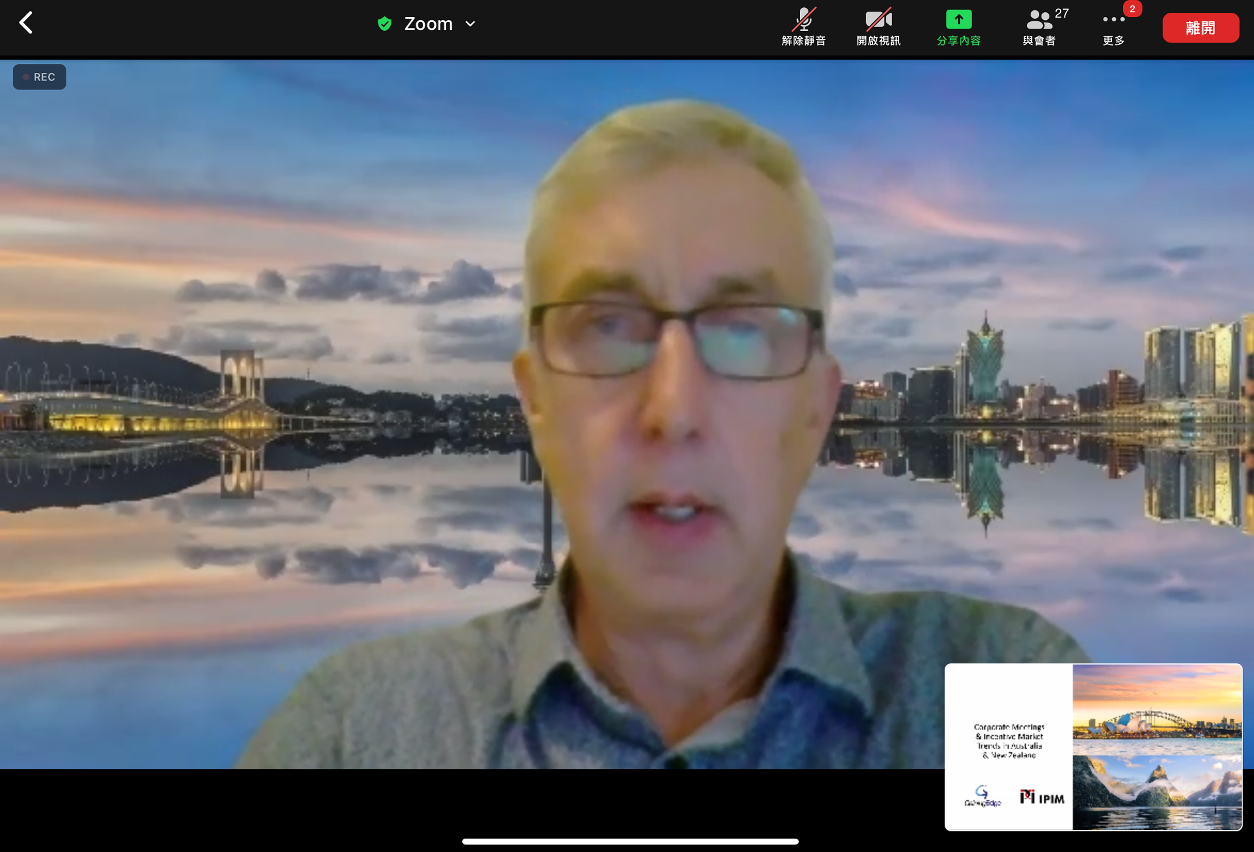
Task: Expand the chevron next to Zoom title
Action: point(471,24)
